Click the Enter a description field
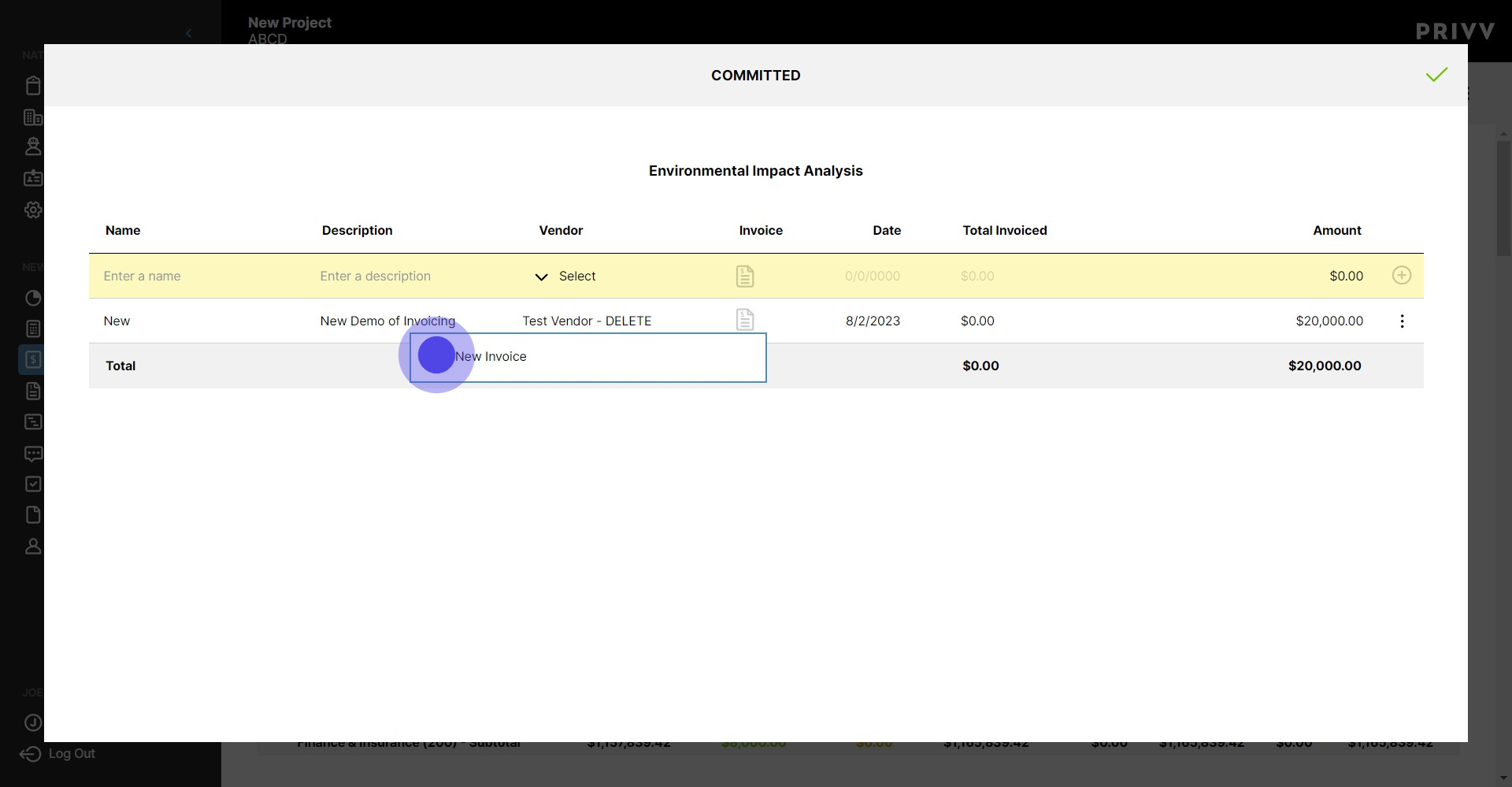Viewport: 1512px width, 787px height. point(376,276)
